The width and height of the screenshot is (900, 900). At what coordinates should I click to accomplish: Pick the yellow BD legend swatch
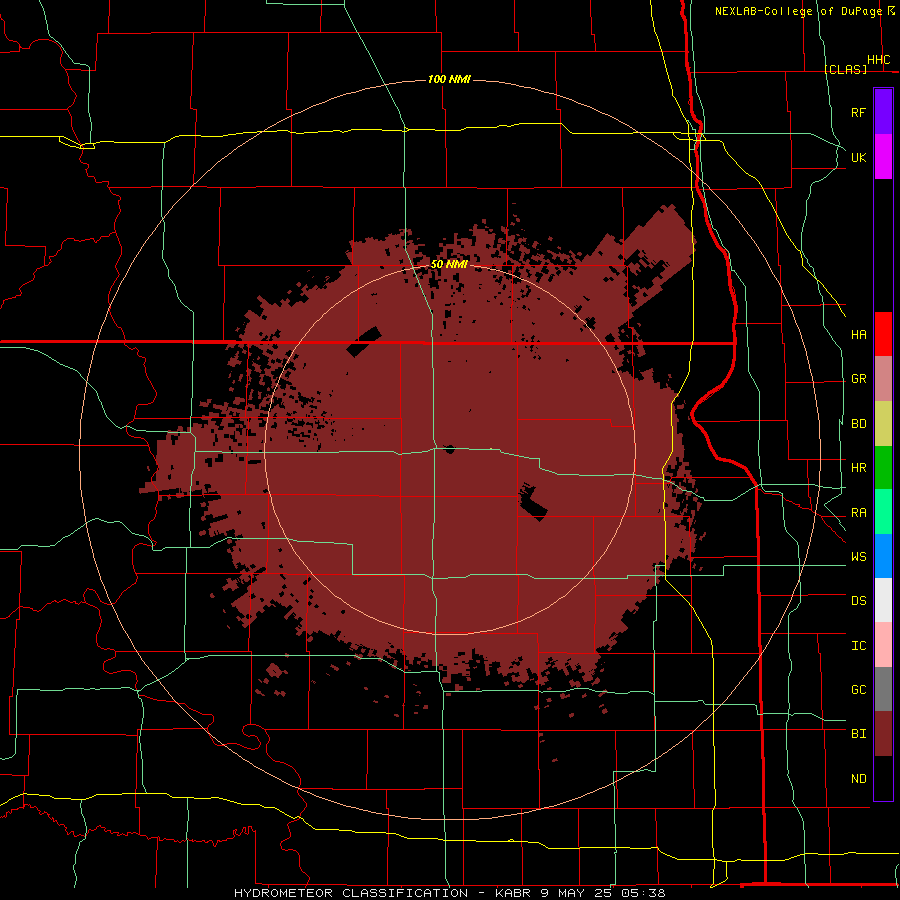(x=883, y=424)
